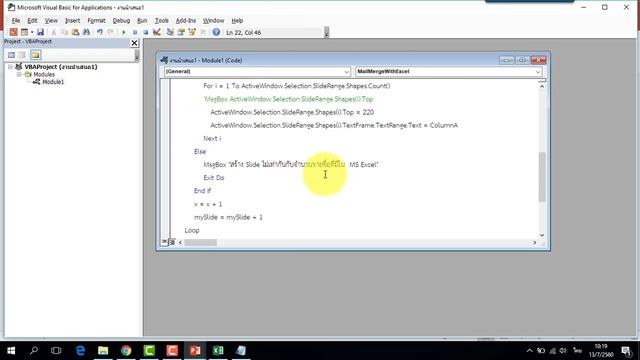Screen dimensions: 640x360
Task: Open Google Chrome from taskbar
Action: tap(126, 351)
